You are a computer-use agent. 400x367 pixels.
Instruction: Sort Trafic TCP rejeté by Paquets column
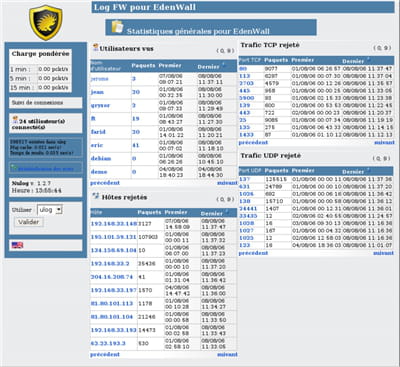pyautogui.click(x=276, y=60)
